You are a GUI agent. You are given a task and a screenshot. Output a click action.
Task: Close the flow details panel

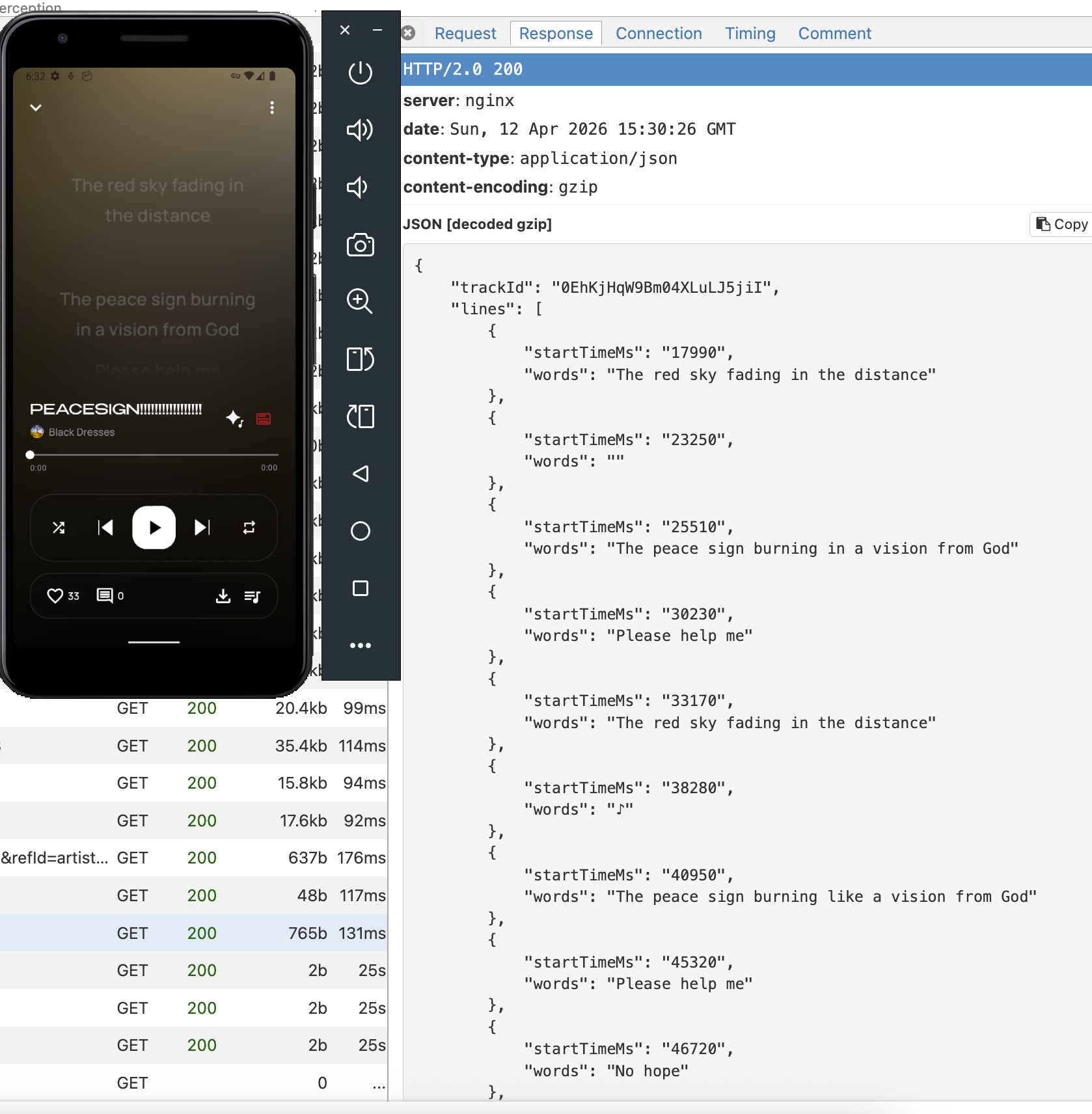[x=409, y=33]
